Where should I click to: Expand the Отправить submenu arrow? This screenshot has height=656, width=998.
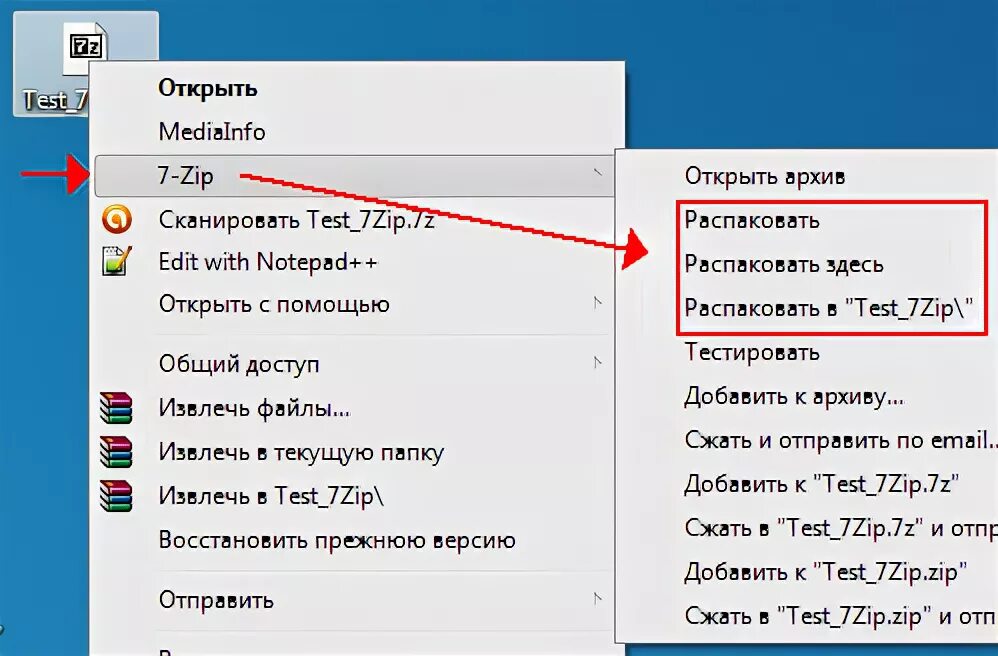coord(597,599)
